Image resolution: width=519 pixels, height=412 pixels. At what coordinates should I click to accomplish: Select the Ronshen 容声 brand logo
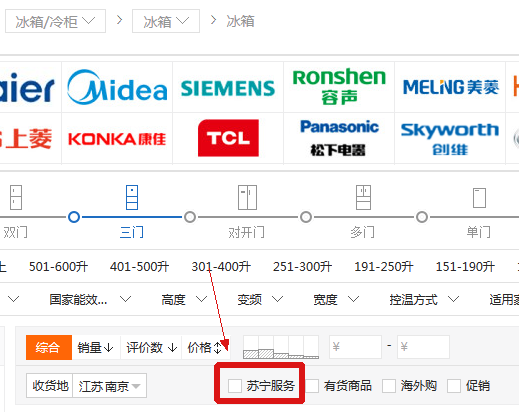(x=339, y=86)
